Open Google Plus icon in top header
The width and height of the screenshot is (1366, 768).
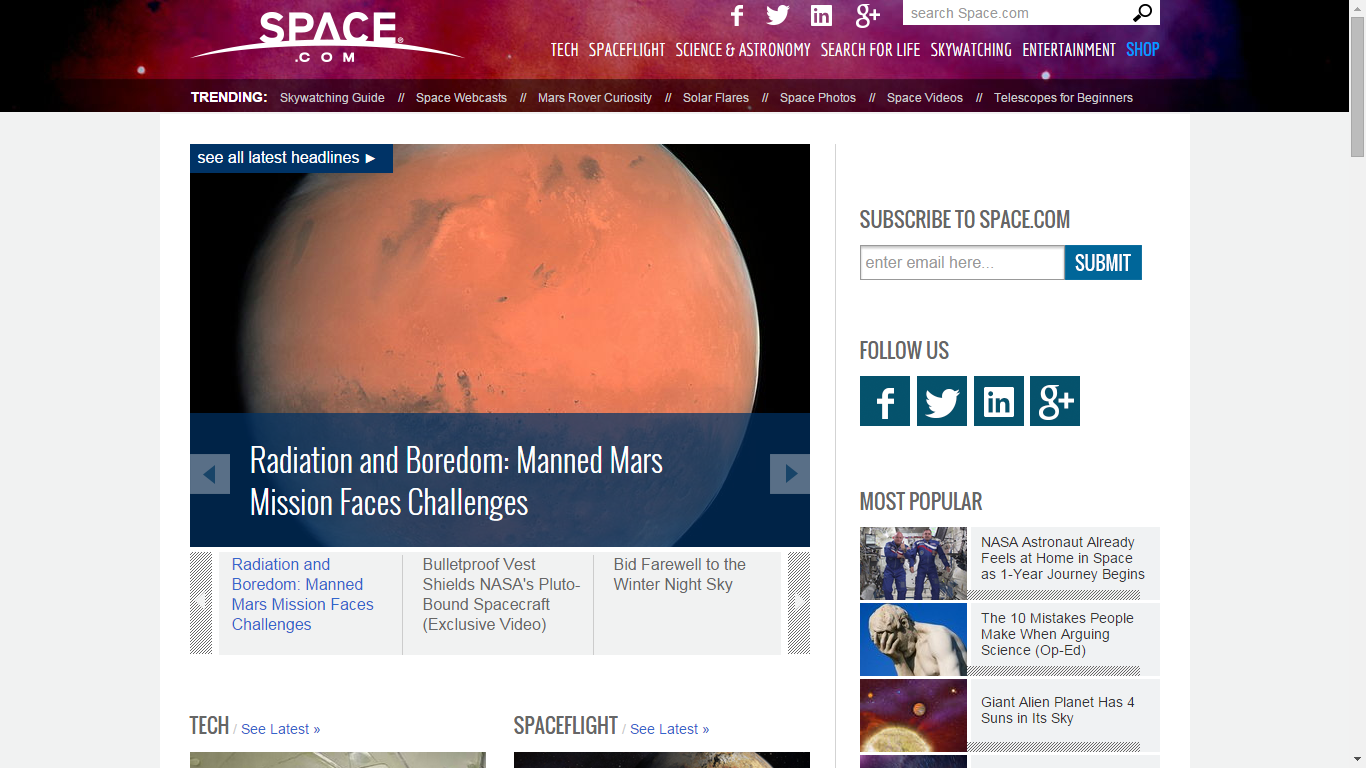(868, 15)
